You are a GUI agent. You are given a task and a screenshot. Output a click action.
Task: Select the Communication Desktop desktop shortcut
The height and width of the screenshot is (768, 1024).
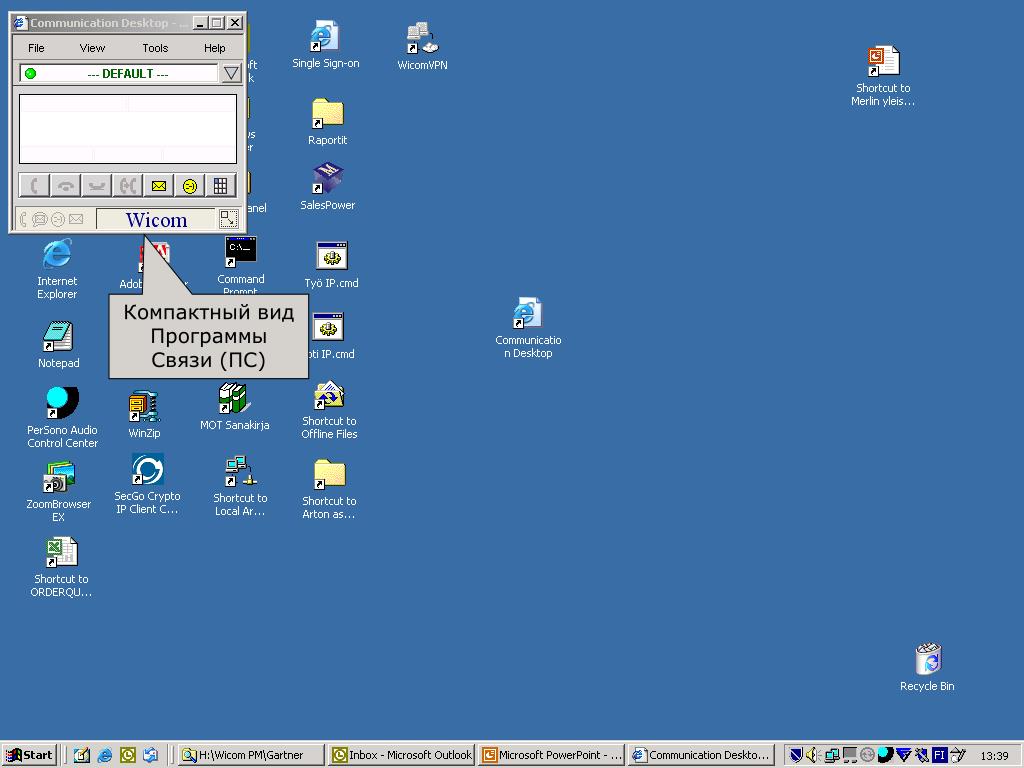[528, 328]
